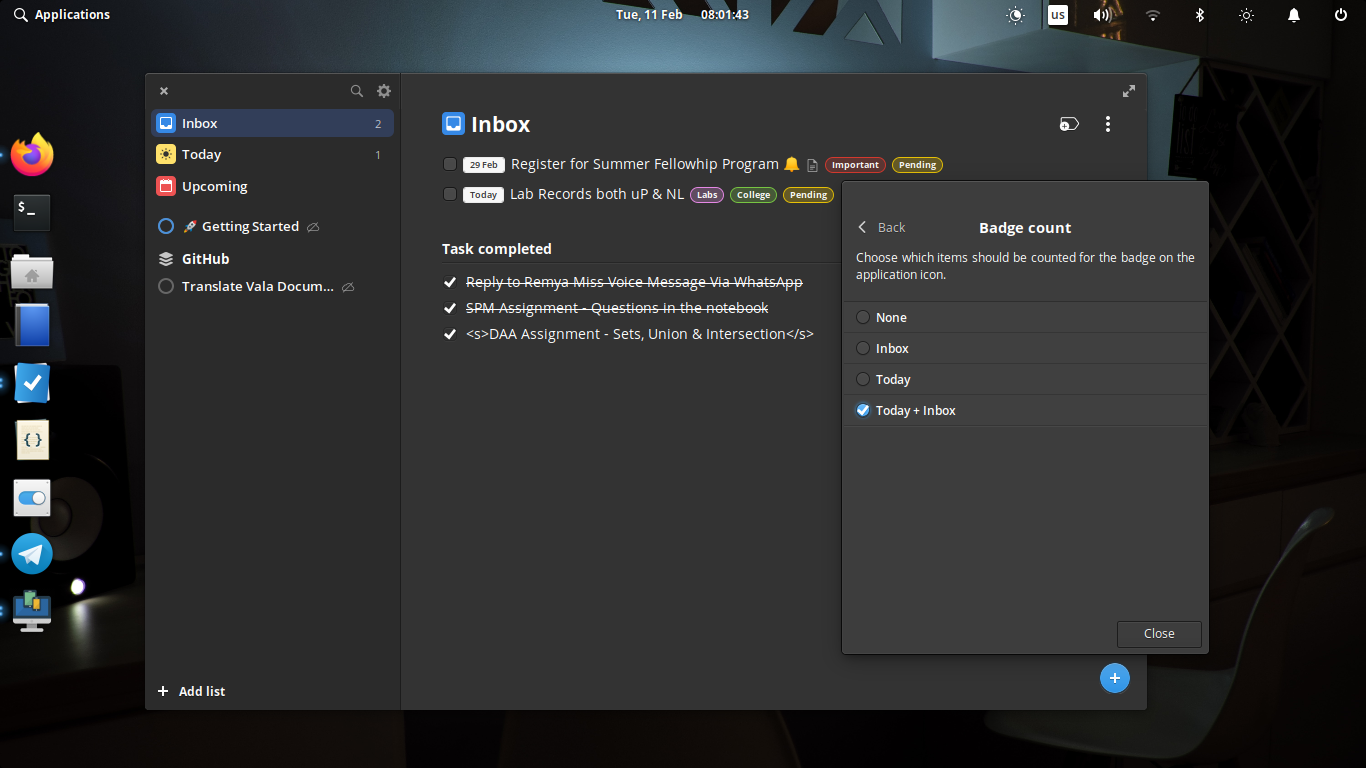Click the cloud-off icon beside Getting Started

coord(313,227)
